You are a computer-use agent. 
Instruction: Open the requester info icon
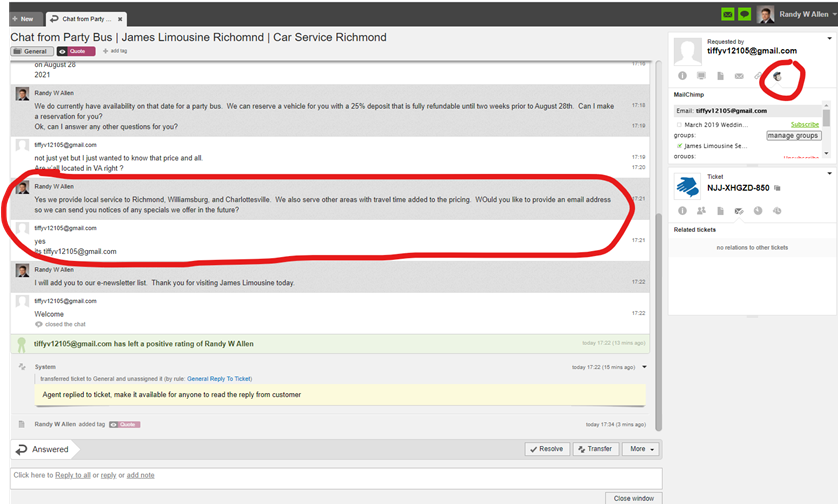[x=682, y=76]
